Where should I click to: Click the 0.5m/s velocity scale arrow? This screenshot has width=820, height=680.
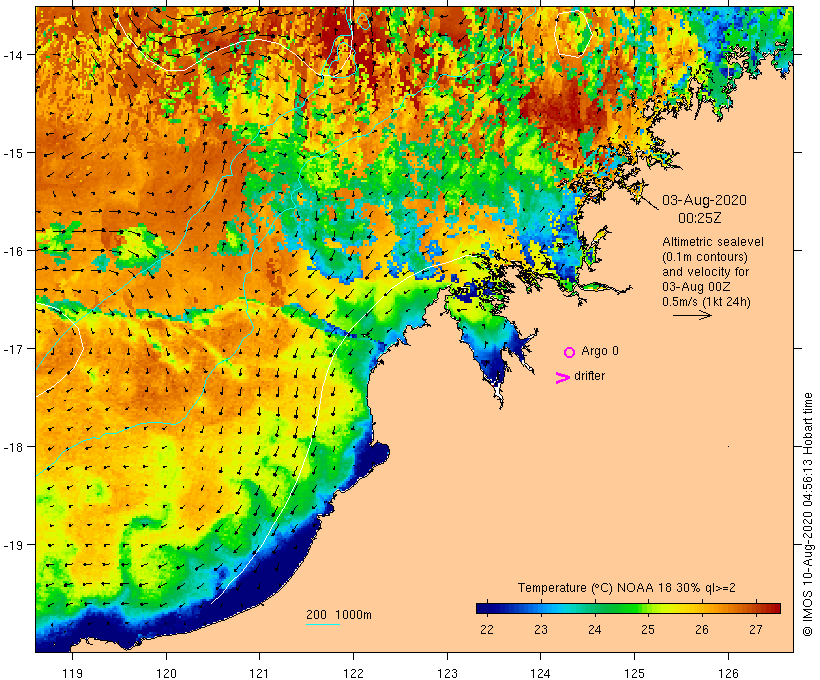(x=692, y=315)
